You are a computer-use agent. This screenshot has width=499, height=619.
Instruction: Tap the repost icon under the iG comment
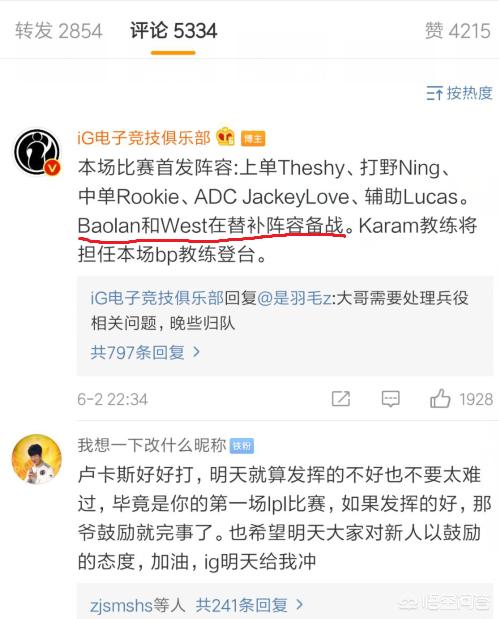[341, 399]
